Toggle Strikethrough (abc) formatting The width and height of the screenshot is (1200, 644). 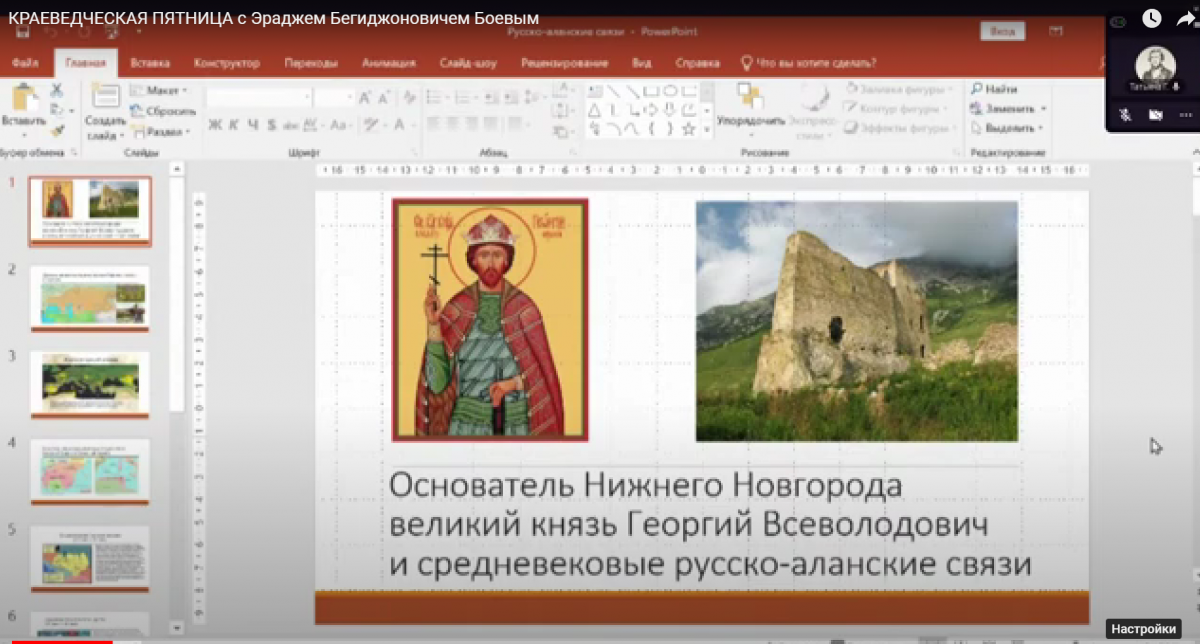tap(290, 125)
